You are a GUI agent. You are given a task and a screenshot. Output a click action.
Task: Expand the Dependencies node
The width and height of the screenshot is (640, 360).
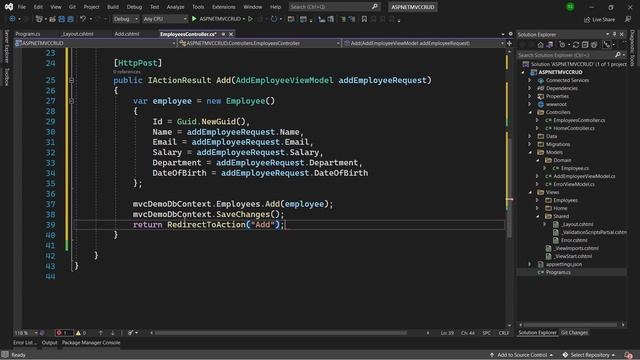[530, 88]
